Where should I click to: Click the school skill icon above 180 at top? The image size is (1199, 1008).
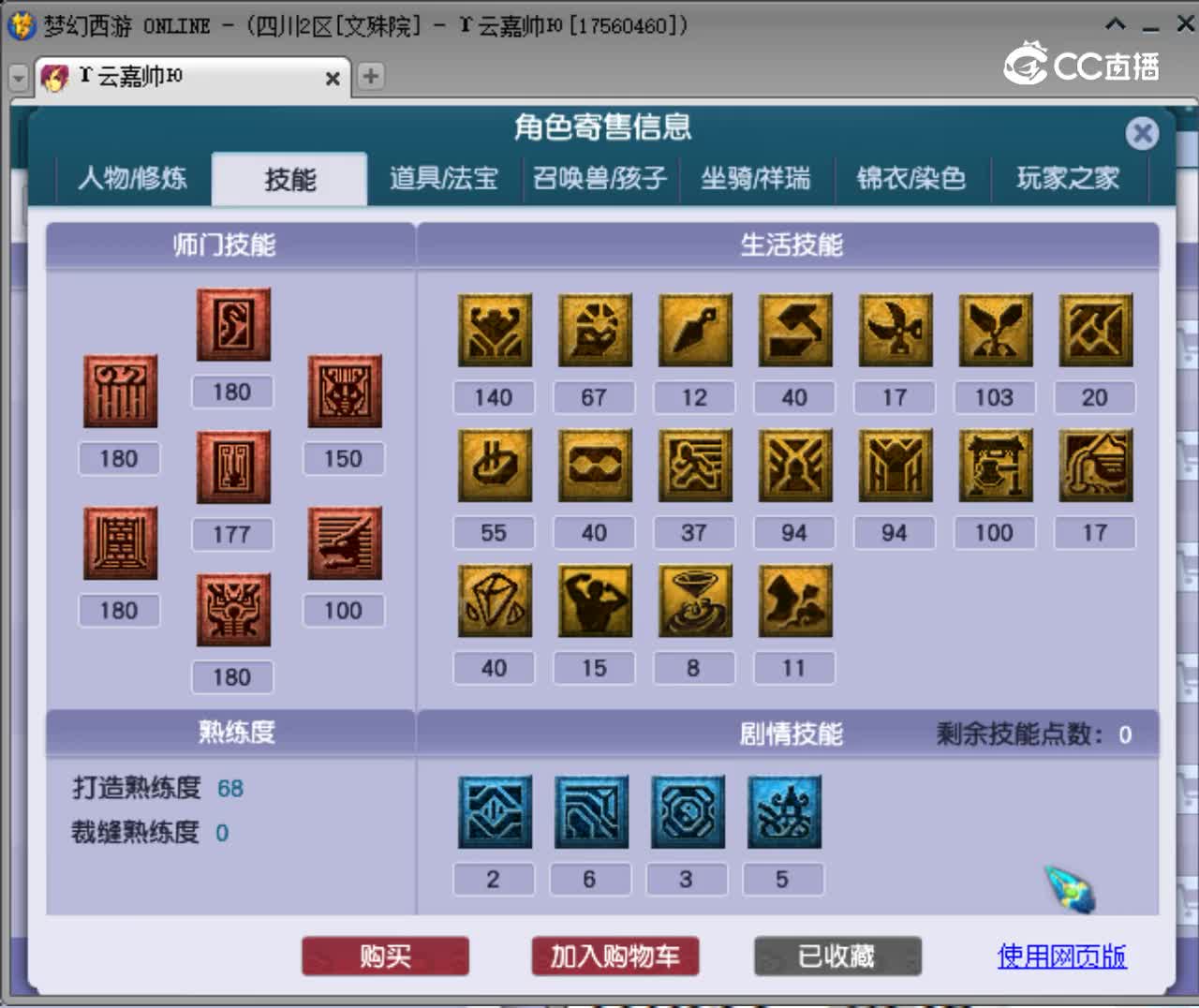click(x=233, y=324)
